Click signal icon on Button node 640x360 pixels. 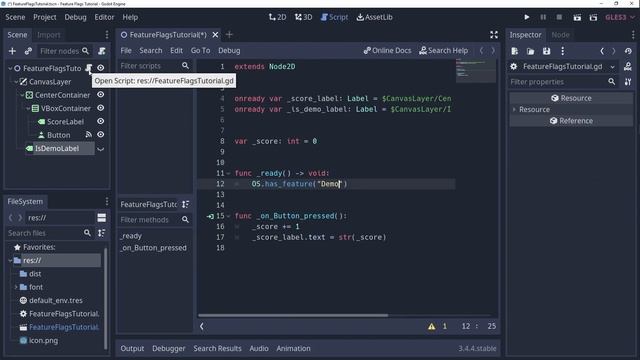pos(89,135)
